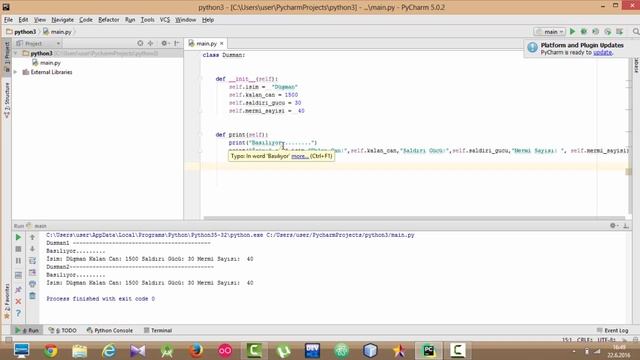640x360 pixels.
Task: Move down in stack trace arrow
Action: [x=32, y=249]
